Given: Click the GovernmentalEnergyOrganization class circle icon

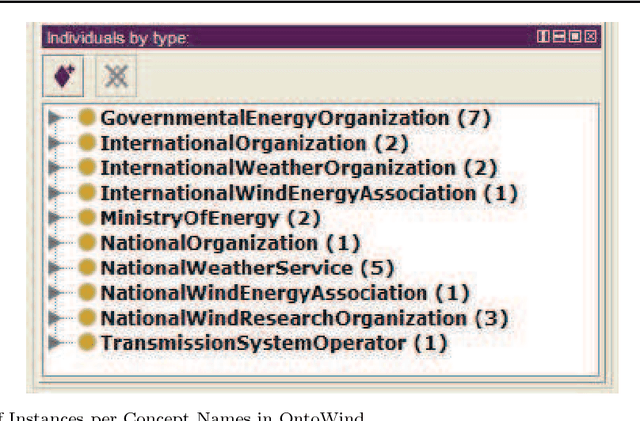Looking at the screenshot, I should [87, 118].
